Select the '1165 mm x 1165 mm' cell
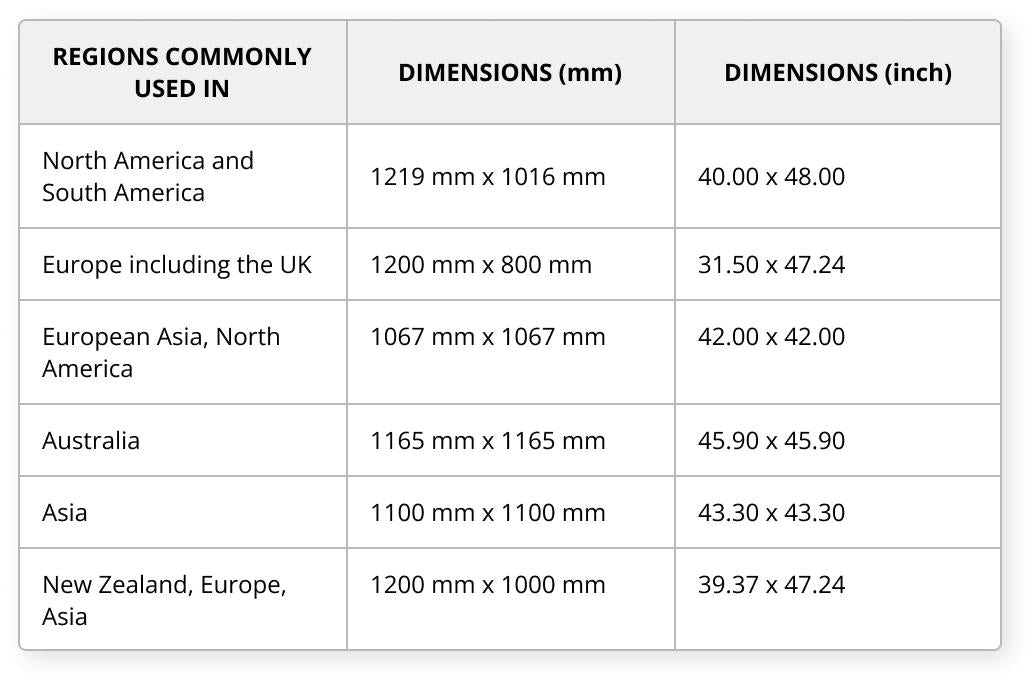 point(487,441)
